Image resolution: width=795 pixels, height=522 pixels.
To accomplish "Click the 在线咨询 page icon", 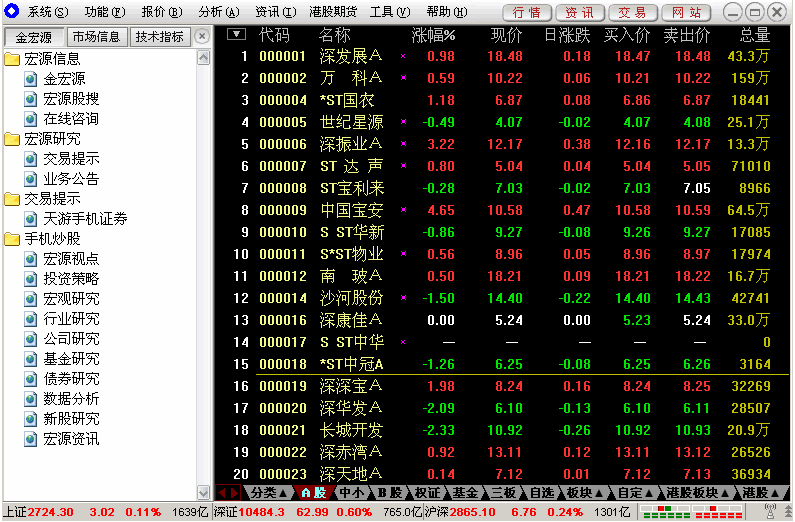I will 31,119.
